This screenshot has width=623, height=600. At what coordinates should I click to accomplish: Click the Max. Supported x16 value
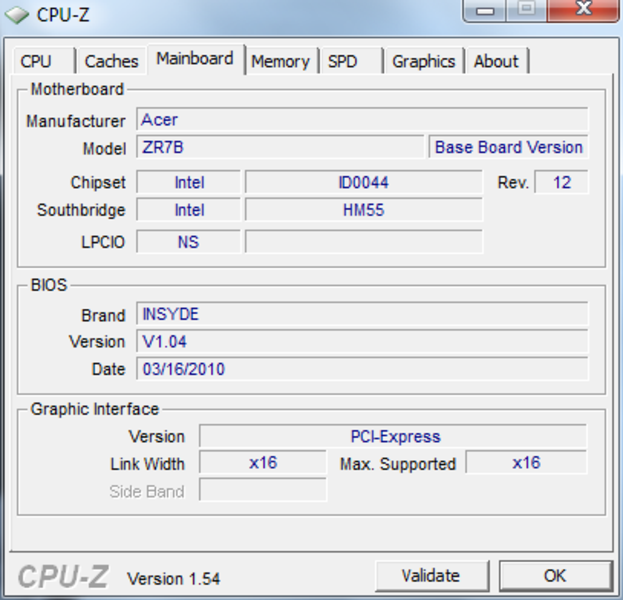coord(526,463)
